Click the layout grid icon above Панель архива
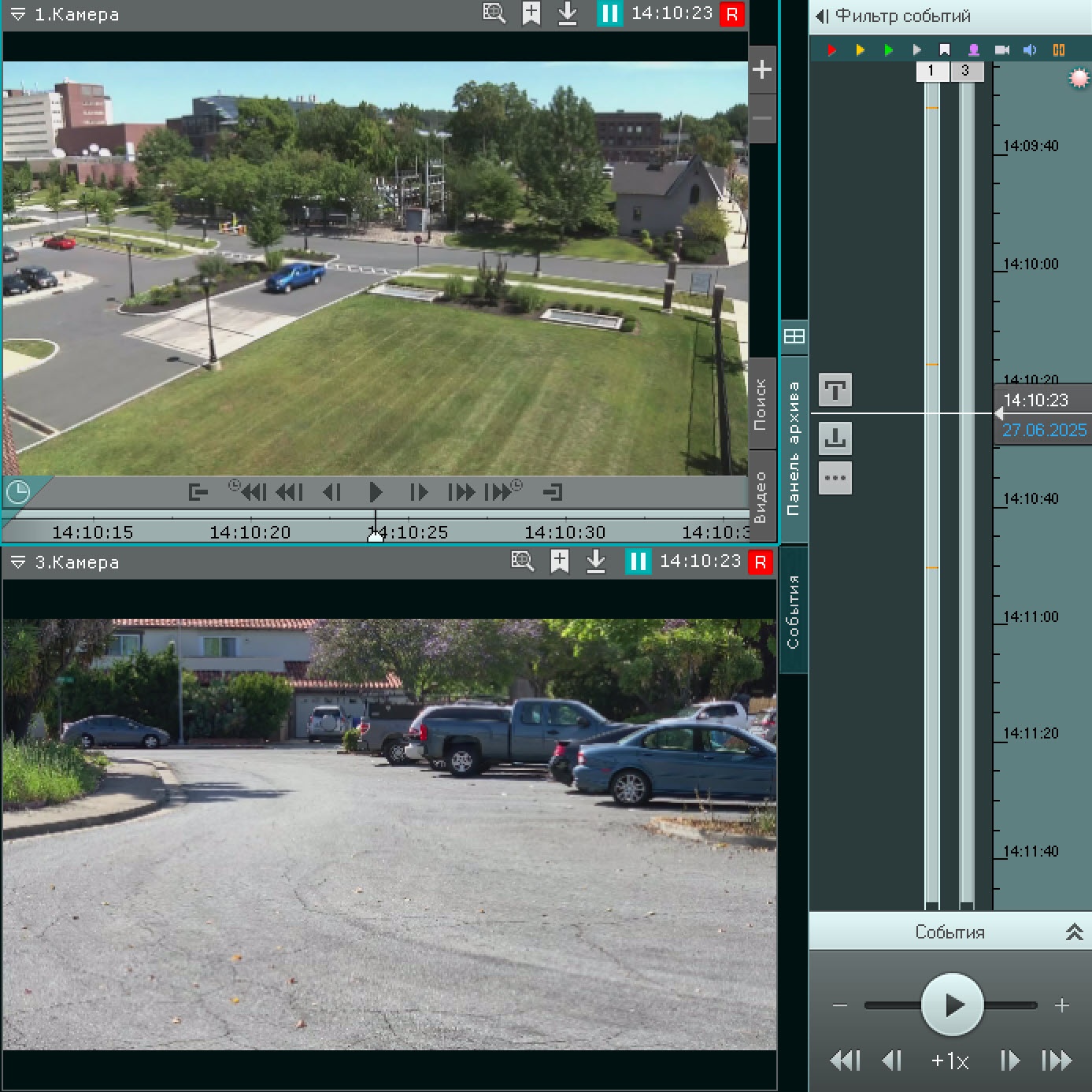Viewport: 1092px width, 1092px height. (794, 337)
